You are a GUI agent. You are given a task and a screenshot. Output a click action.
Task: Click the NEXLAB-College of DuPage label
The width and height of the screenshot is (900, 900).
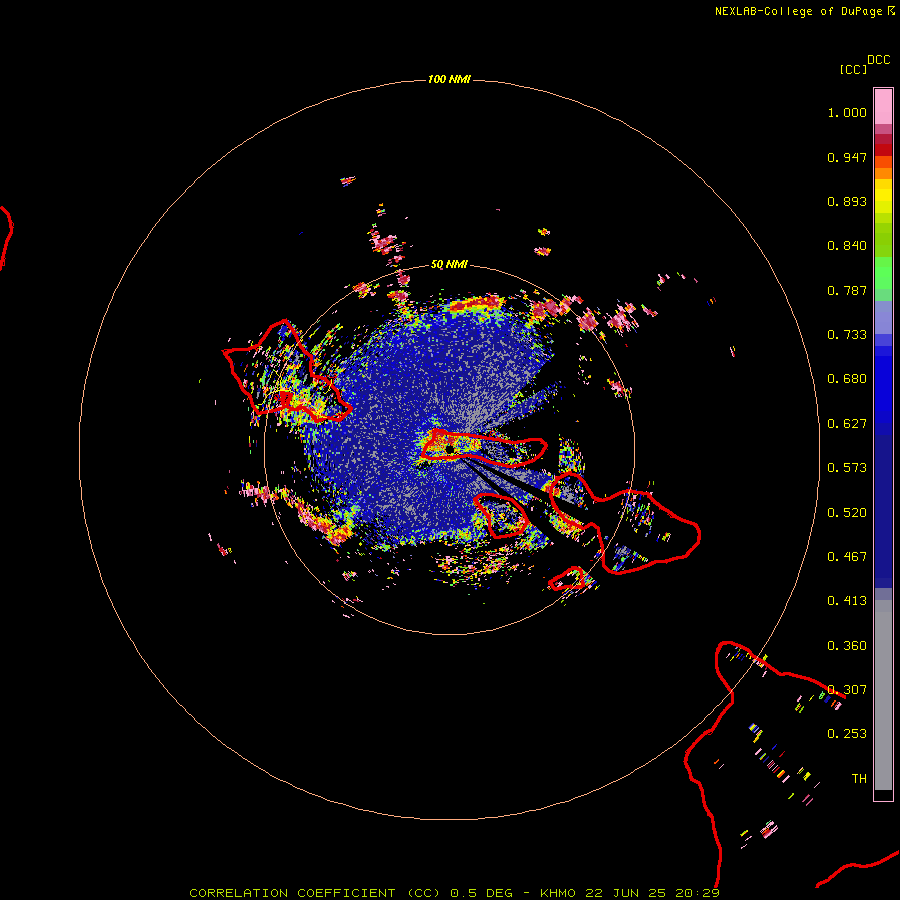pos(798,11)
